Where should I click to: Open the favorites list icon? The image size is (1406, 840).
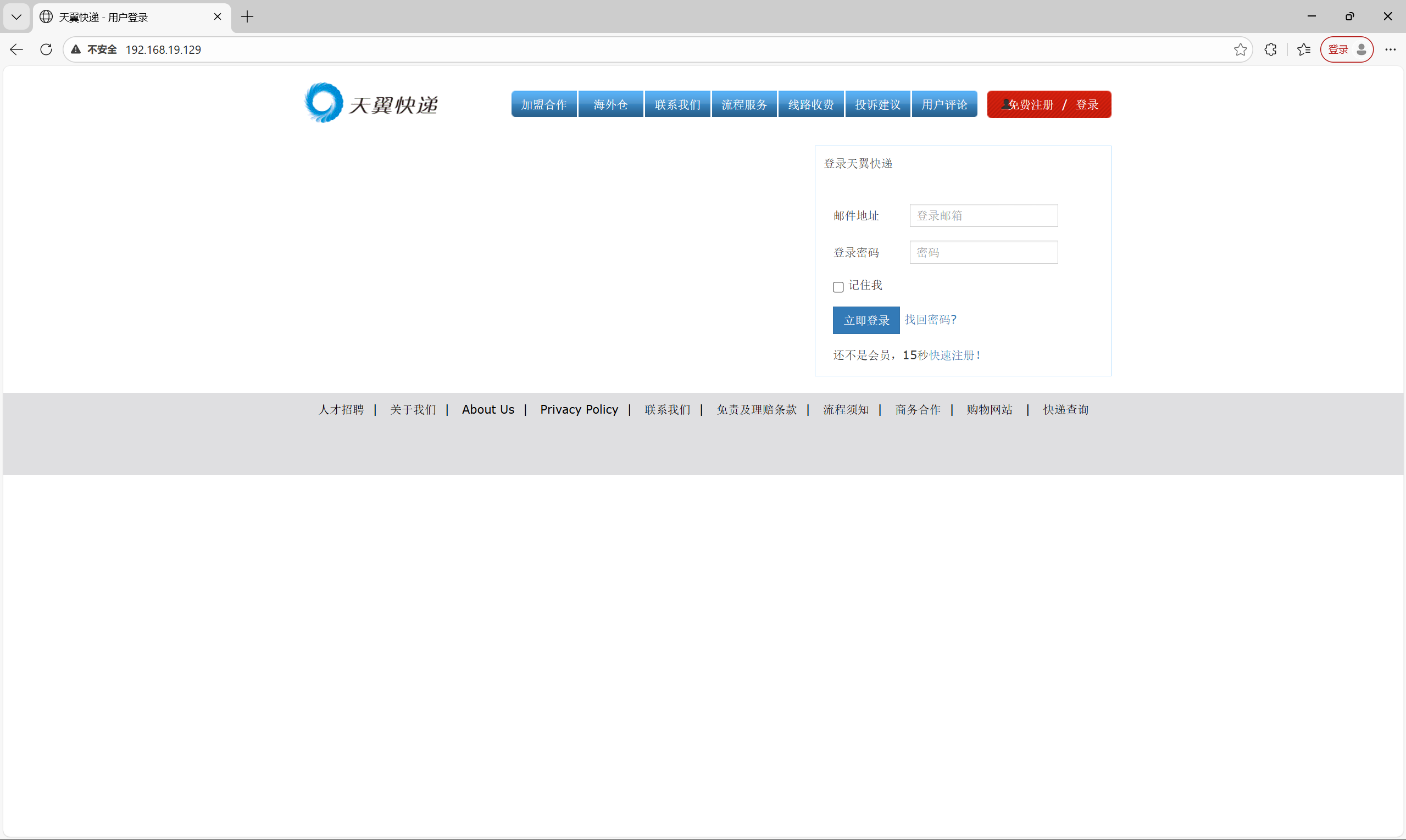click(x=1304, y=50)
